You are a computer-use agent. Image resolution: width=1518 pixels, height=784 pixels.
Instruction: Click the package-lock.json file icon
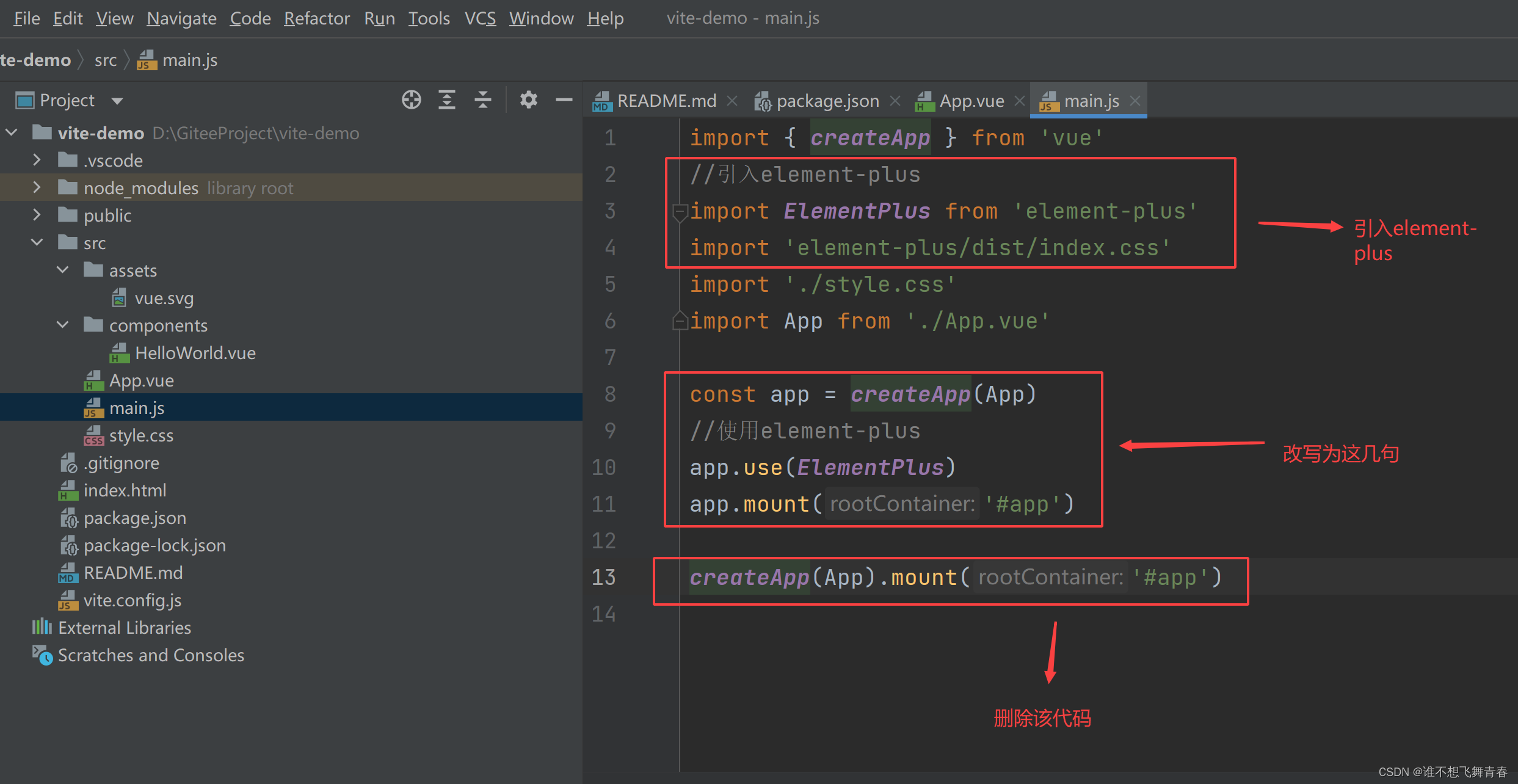click(x=68, y=545)
